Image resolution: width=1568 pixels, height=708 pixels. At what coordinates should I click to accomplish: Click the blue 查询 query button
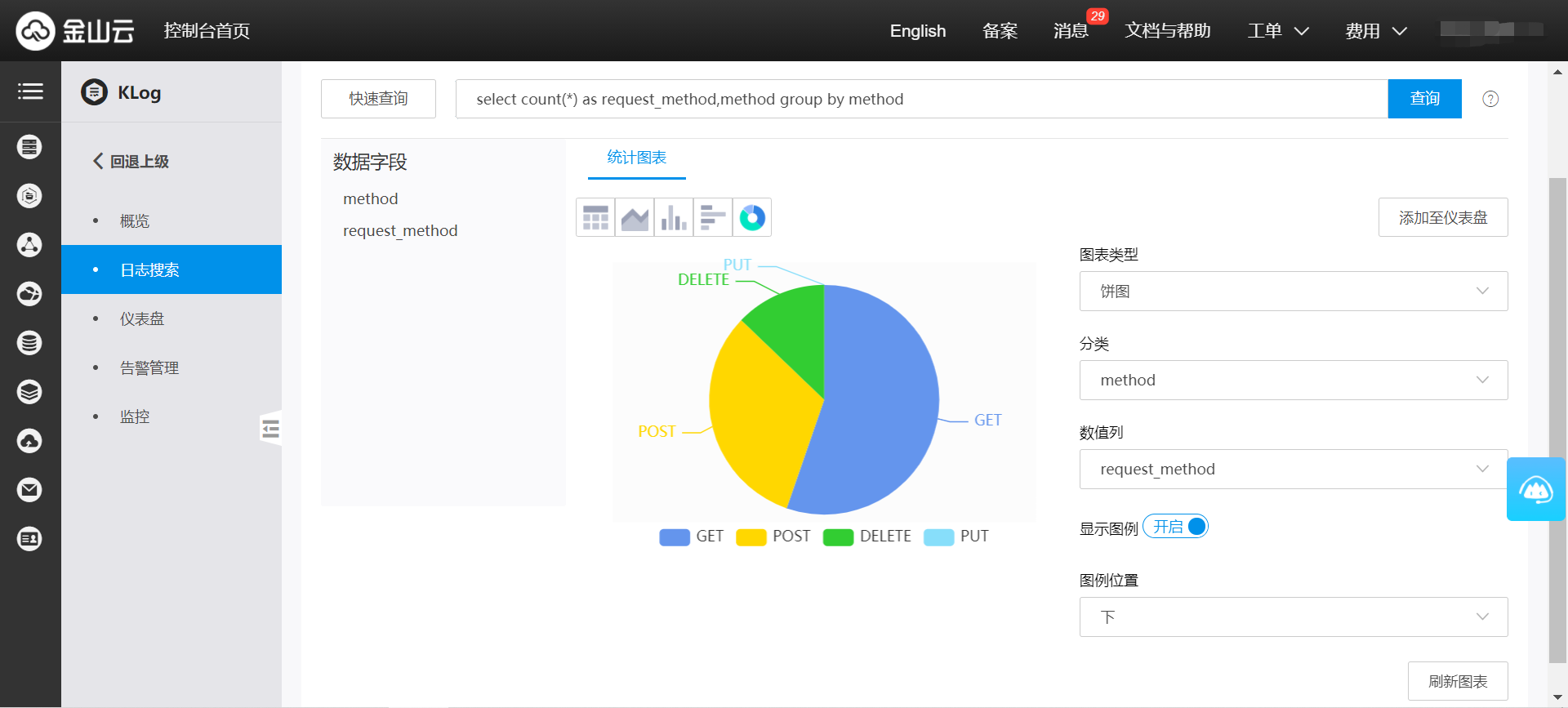[x=1424, y=99]
